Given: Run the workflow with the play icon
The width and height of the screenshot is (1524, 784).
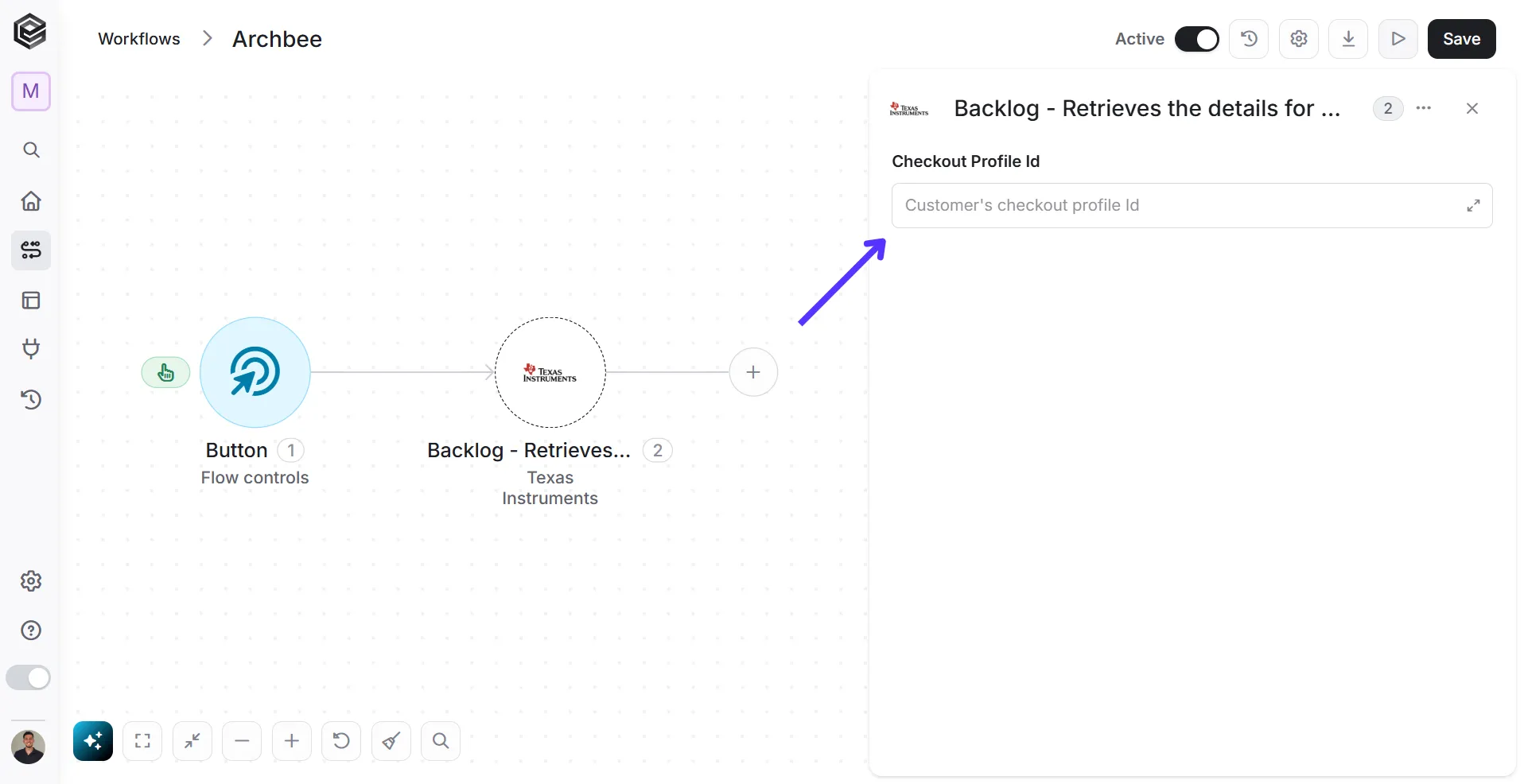Looking at the screenshot, I should tap(1398, 39).
